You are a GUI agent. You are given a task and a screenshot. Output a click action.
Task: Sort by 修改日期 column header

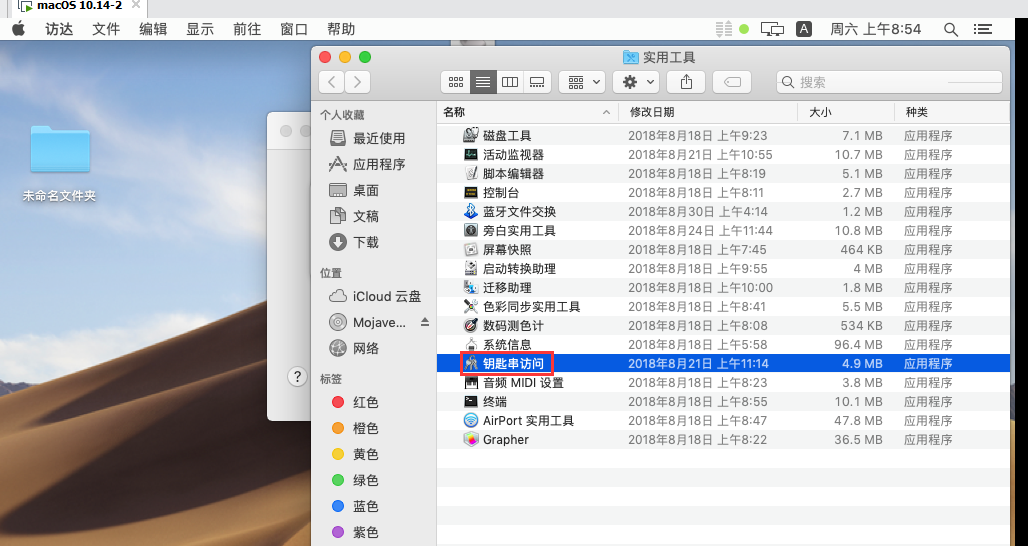[x=708, y=112]
